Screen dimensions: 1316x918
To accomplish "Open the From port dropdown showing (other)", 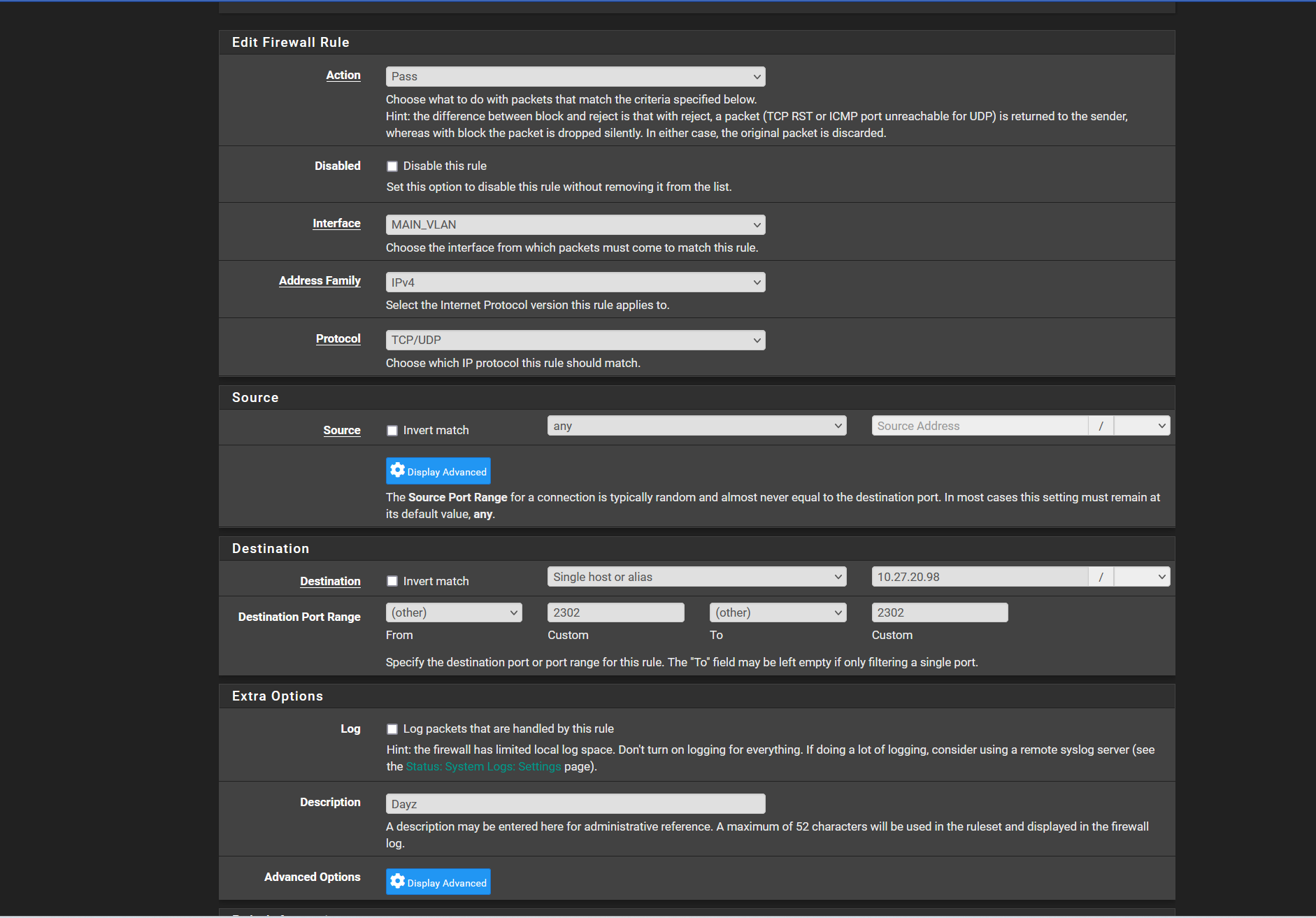I will (x=454, y=612).
